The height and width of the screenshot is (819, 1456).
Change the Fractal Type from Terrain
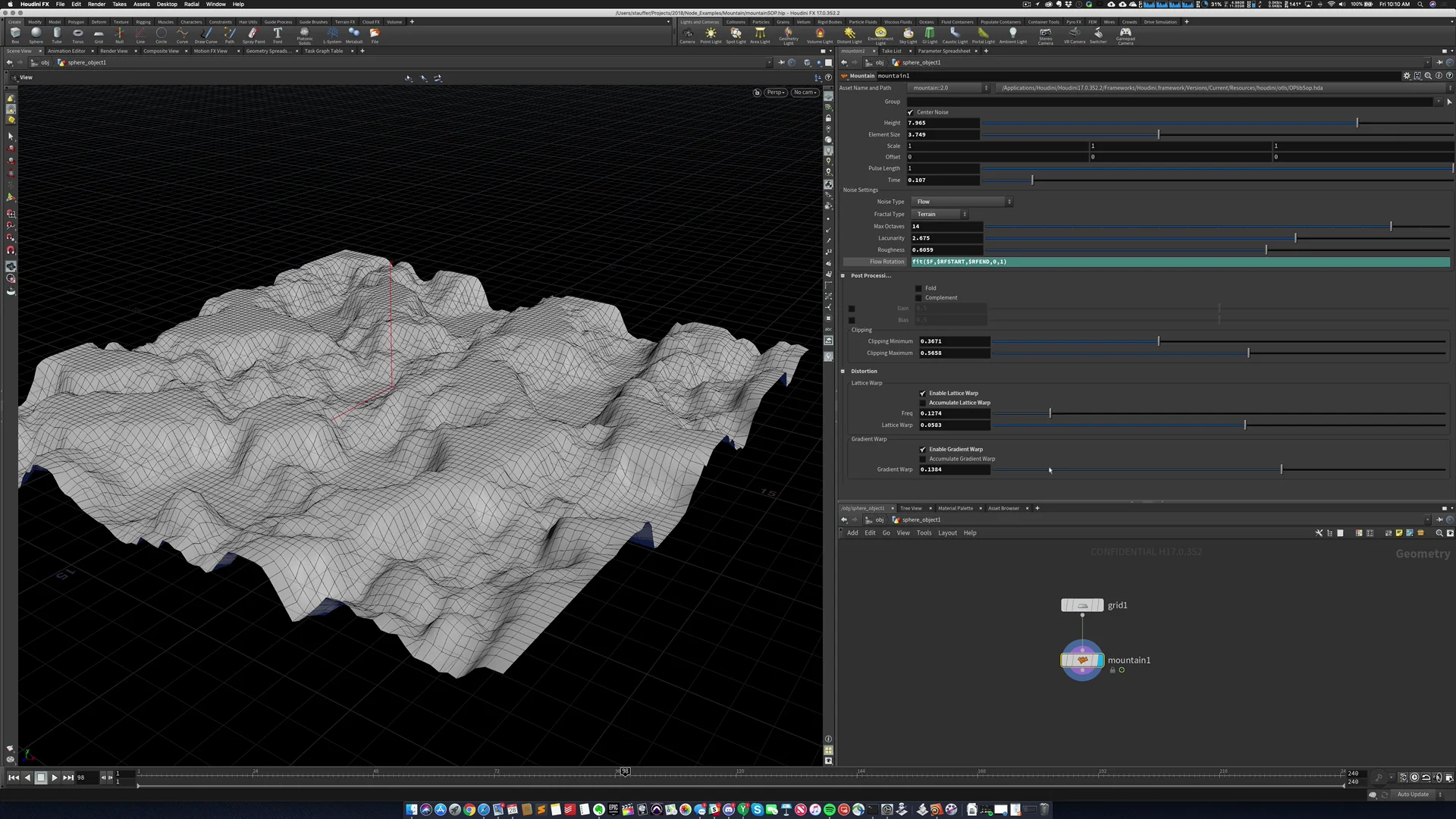coord(940,214)
